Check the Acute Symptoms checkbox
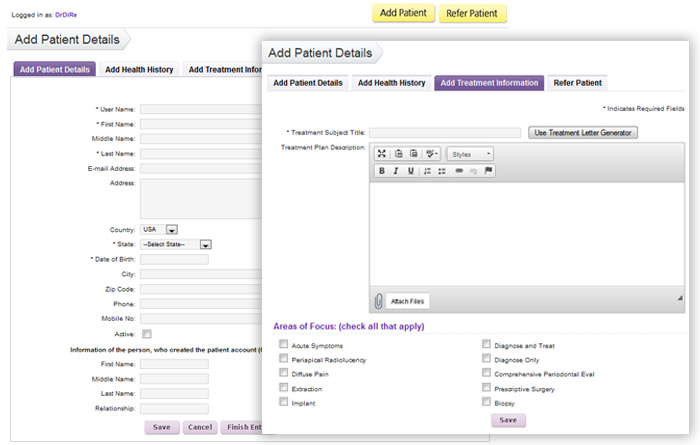Viewport: 700px width, 445px height. (284, 345)
